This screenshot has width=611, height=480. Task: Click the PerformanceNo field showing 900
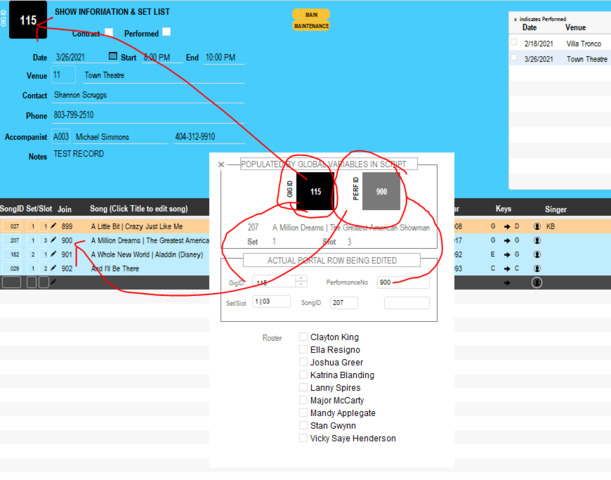402,283
